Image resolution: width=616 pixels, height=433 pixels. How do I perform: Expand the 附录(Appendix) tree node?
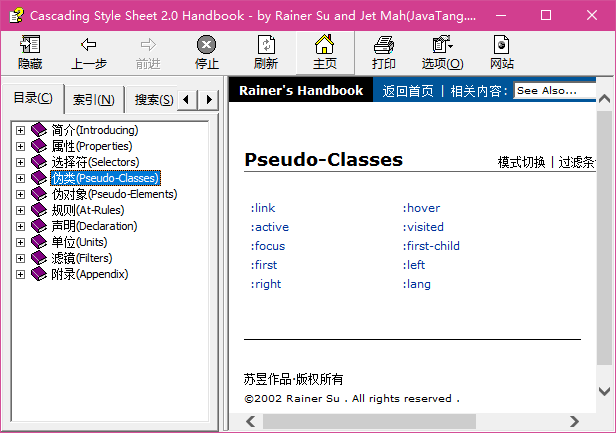coord(20,275)
